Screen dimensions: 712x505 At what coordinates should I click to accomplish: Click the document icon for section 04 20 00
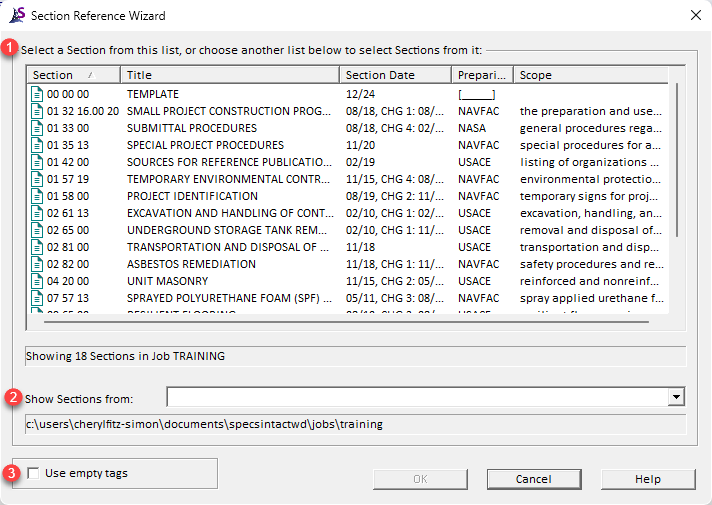(37, 281)
